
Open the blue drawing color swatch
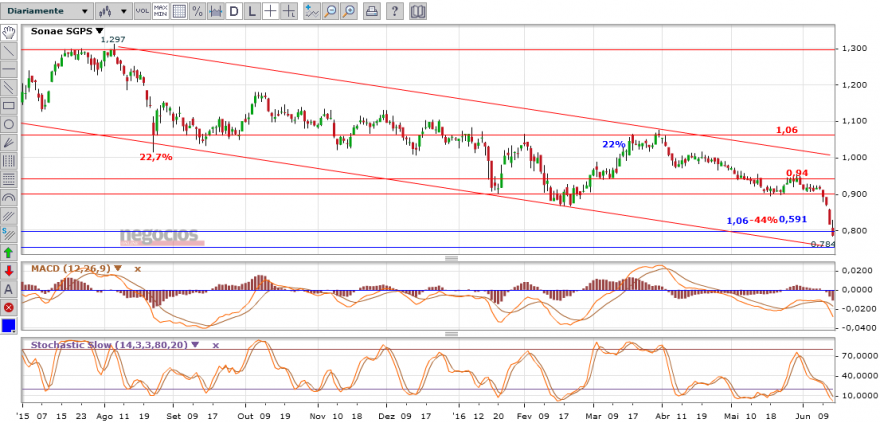click(x=8, y=326)
